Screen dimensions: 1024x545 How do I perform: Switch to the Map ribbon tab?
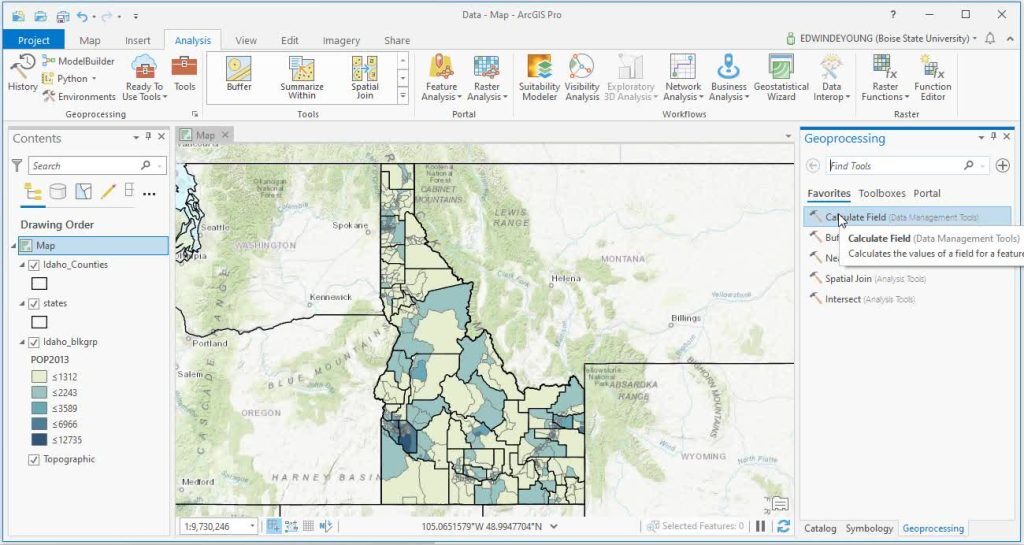89,40
